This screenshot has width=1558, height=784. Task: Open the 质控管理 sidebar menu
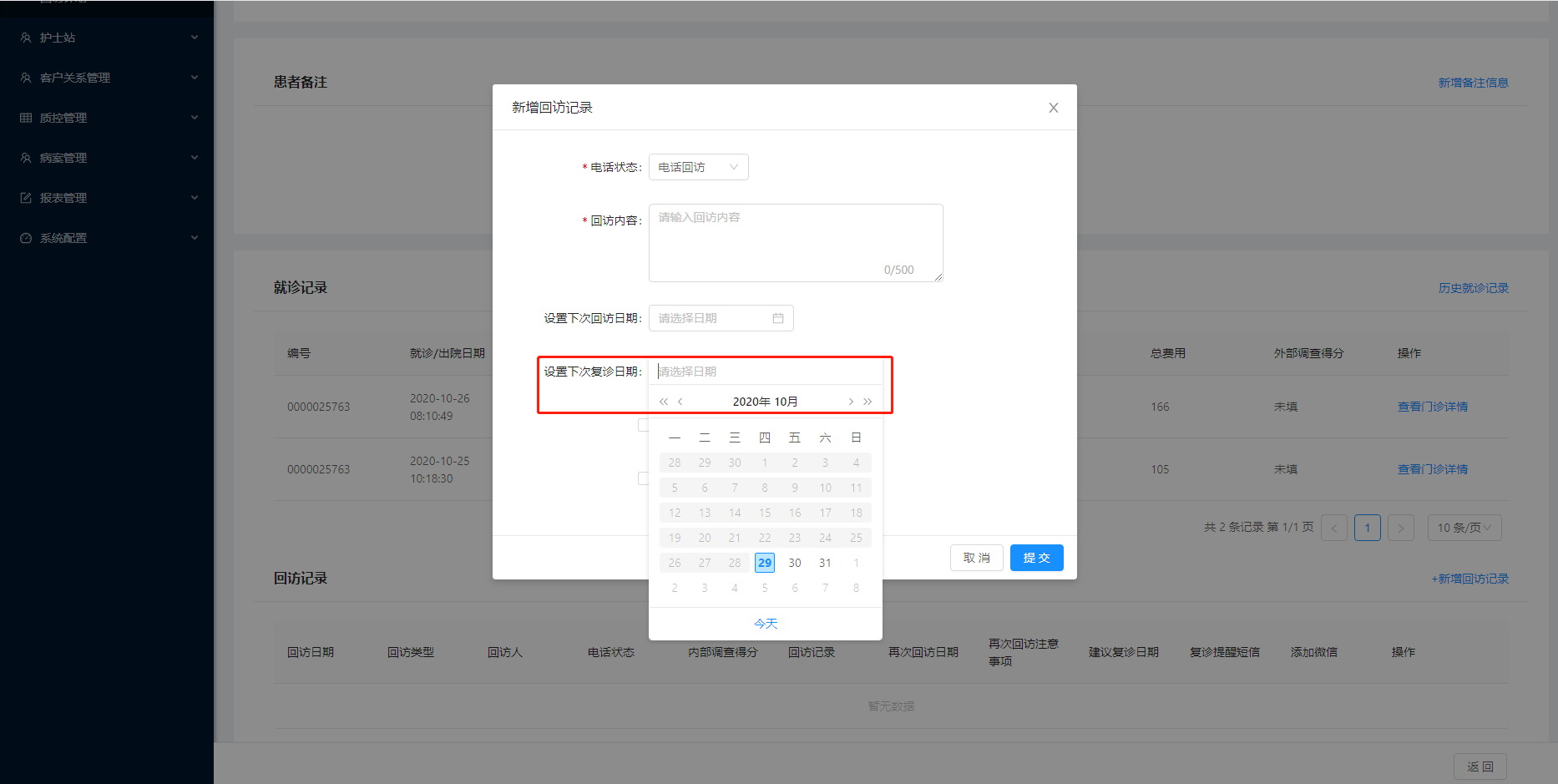(x=107, y=118)
